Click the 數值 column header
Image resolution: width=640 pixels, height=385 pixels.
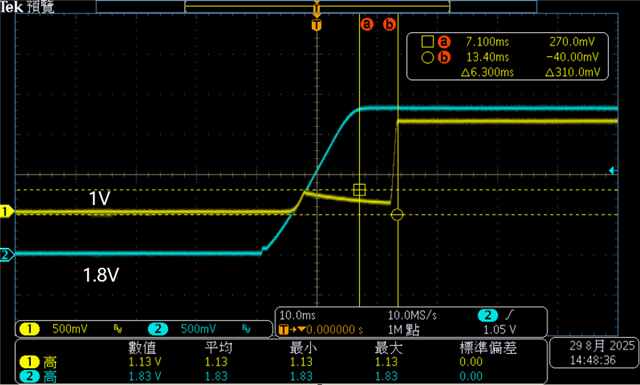coord(142,348)
